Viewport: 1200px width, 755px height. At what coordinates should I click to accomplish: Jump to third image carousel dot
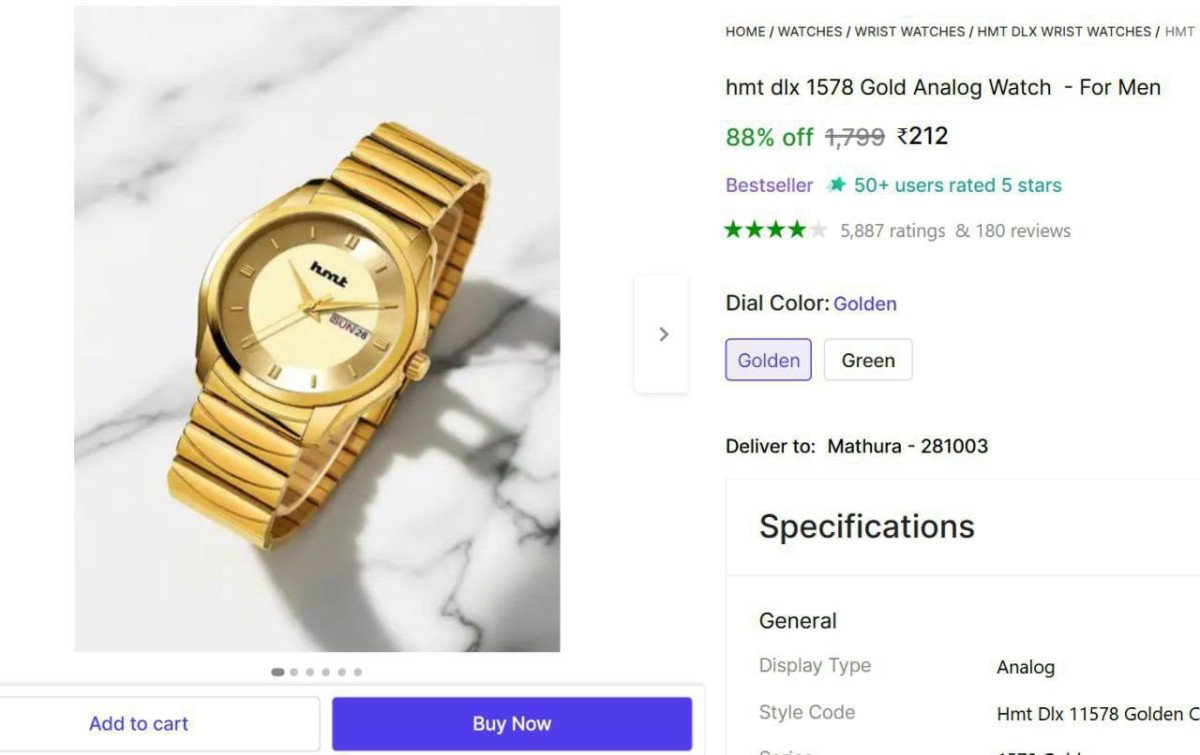[x=310, y=672]
